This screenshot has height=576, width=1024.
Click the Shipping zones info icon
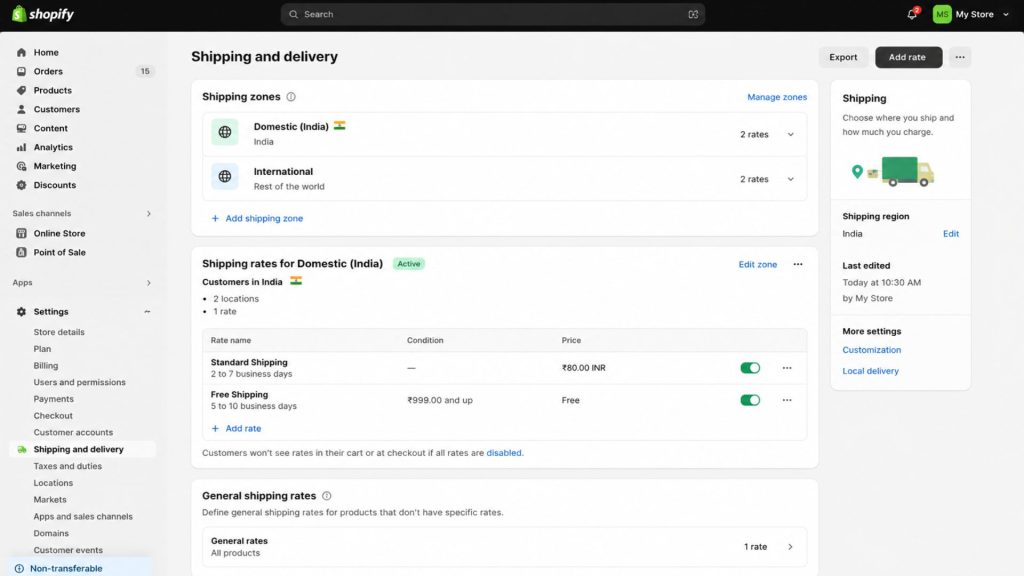point(291,97)
